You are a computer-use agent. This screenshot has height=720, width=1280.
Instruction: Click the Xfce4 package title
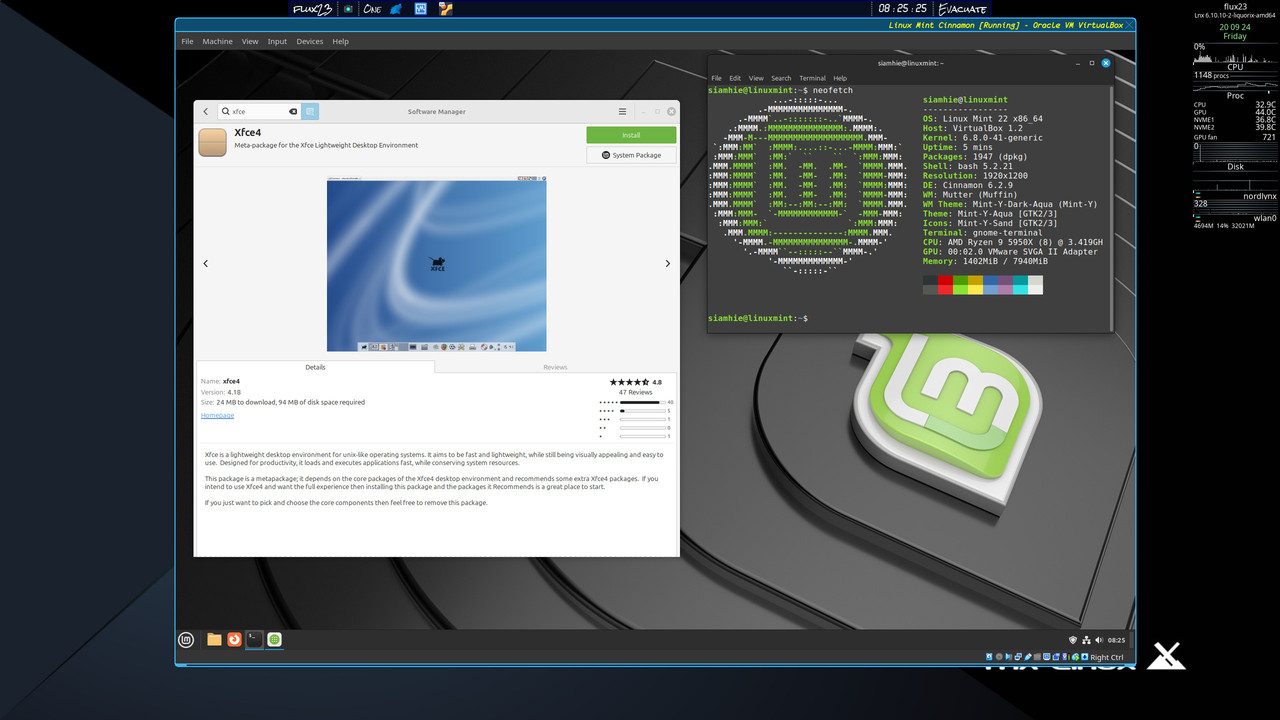pyautogui.click(x=248, y=132)
